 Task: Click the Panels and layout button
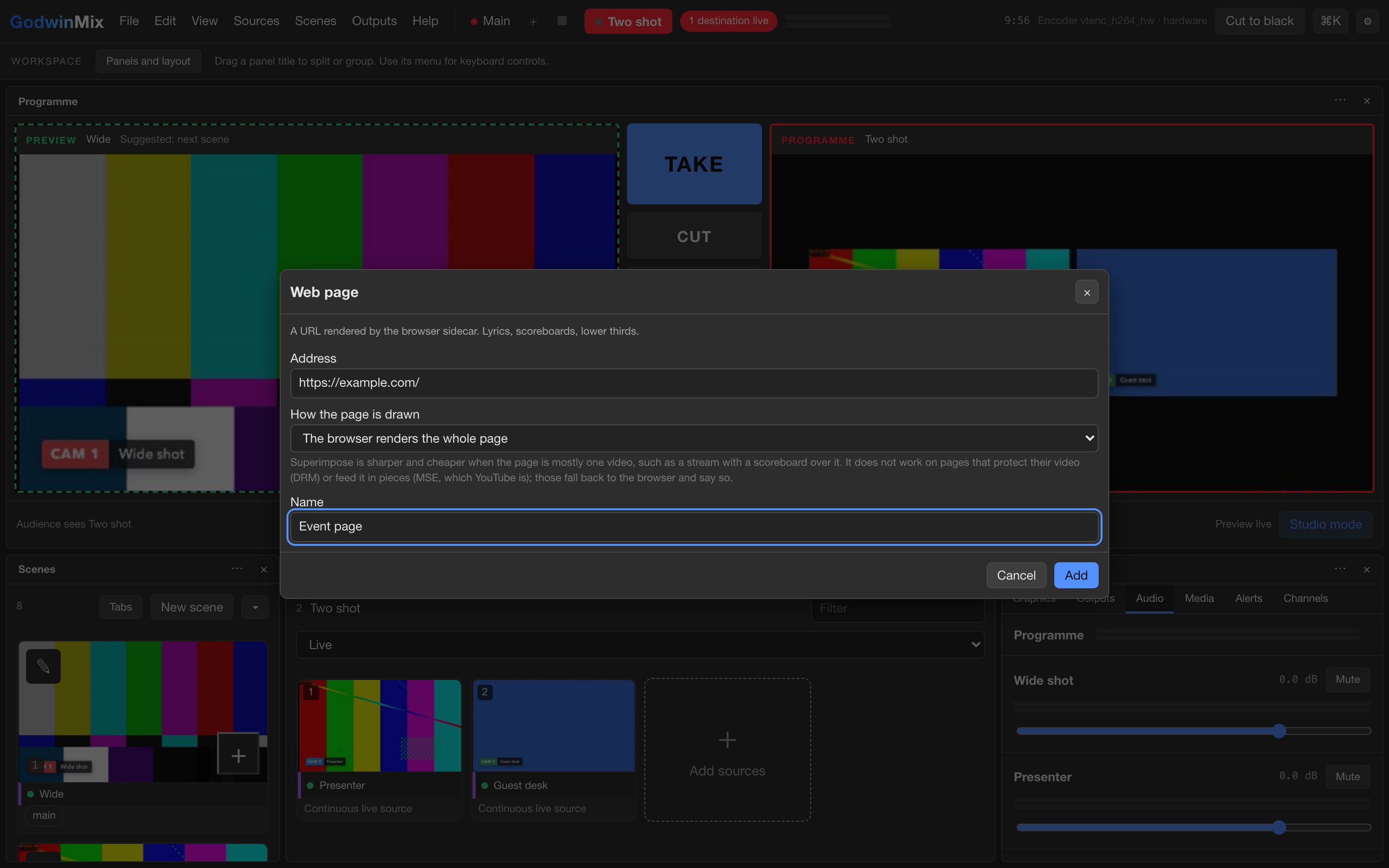pyautogui.click(x=148, y=61)
